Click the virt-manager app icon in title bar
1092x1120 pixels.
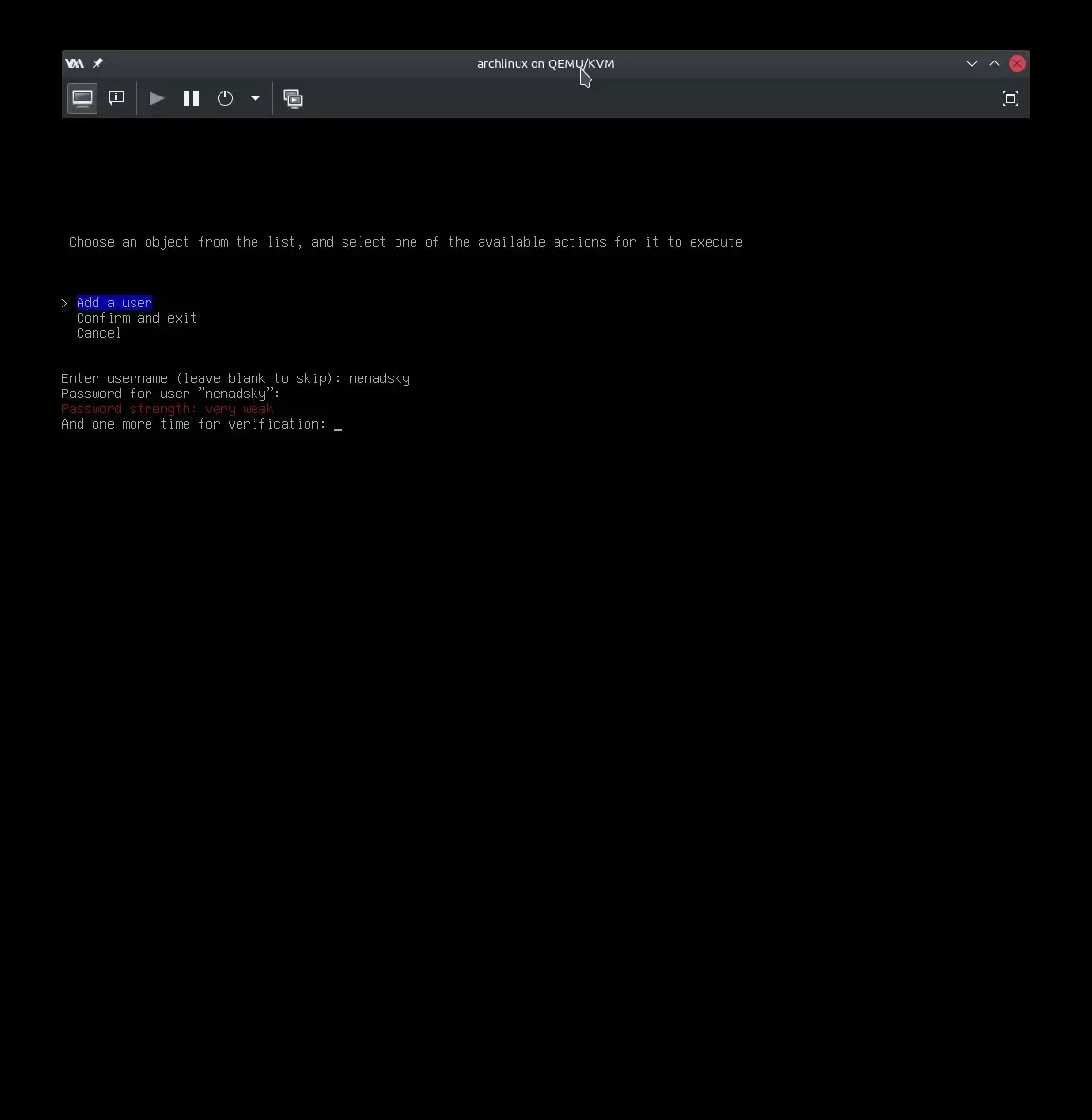pos(74,63)
